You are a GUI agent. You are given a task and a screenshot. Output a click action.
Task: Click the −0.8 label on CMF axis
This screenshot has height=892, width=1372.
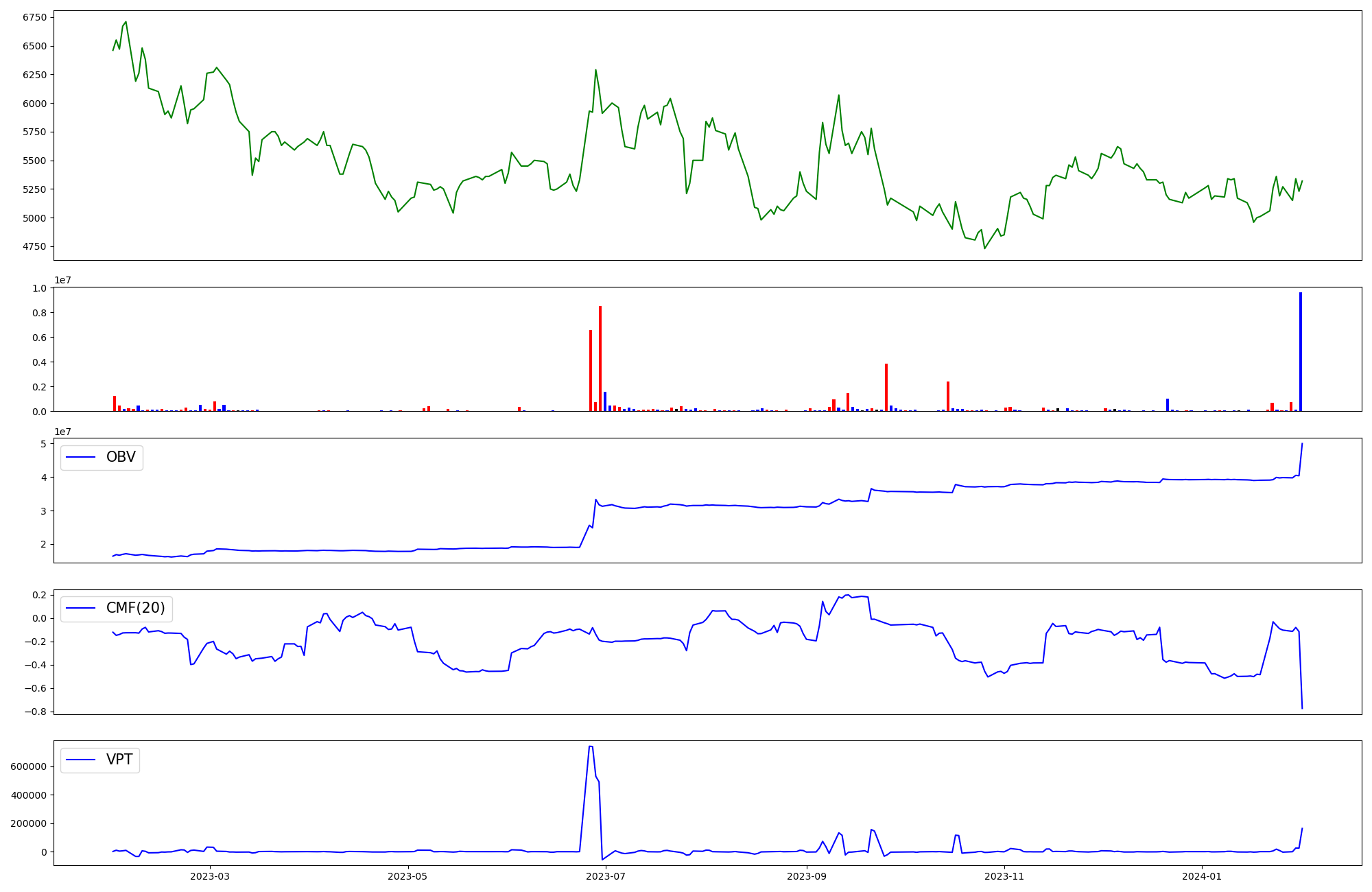(34, 712)
